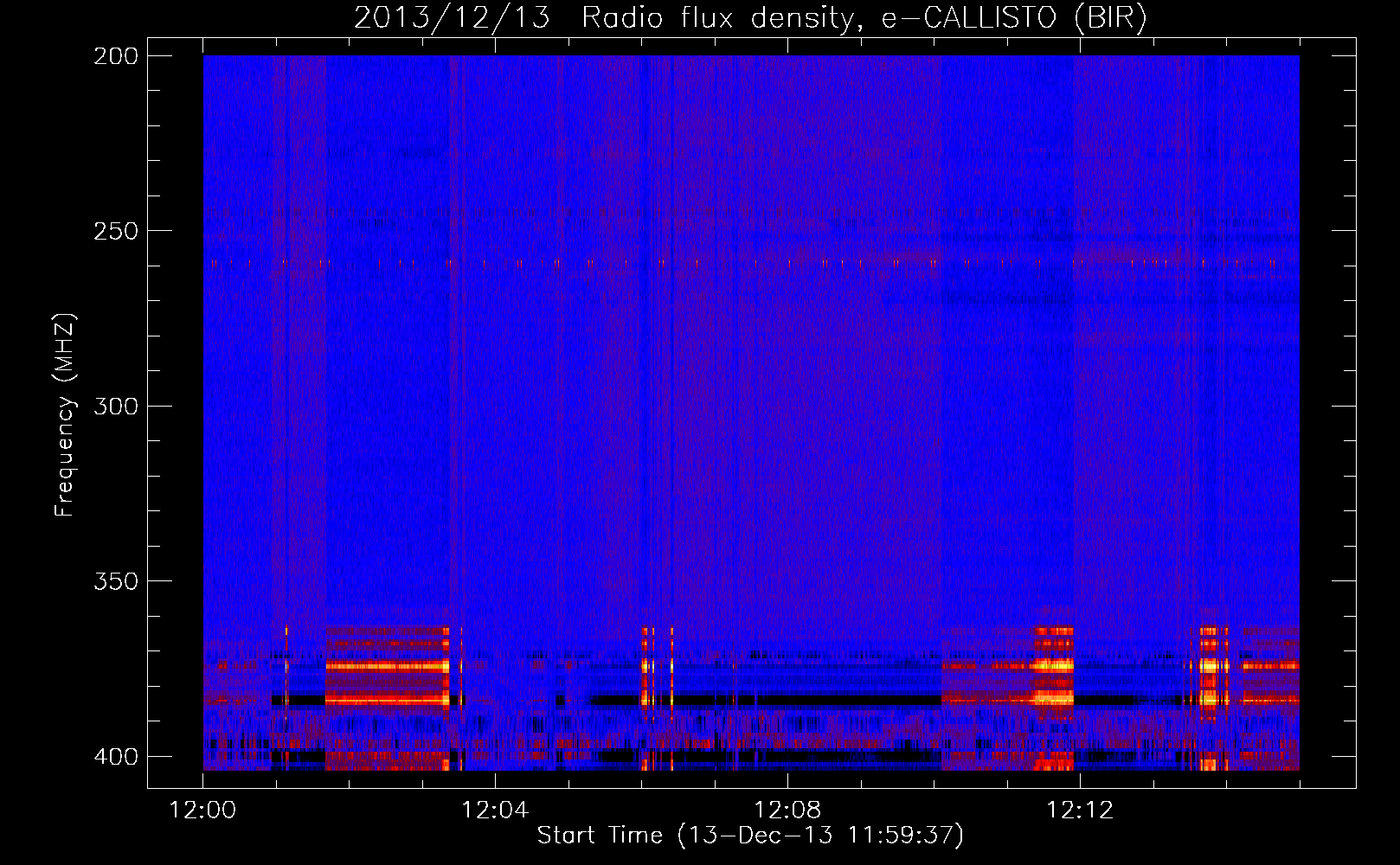Screen dimensions: 1400x865
Task: Click the 300 frequency tick label
Action: click(x=116, y=407)
